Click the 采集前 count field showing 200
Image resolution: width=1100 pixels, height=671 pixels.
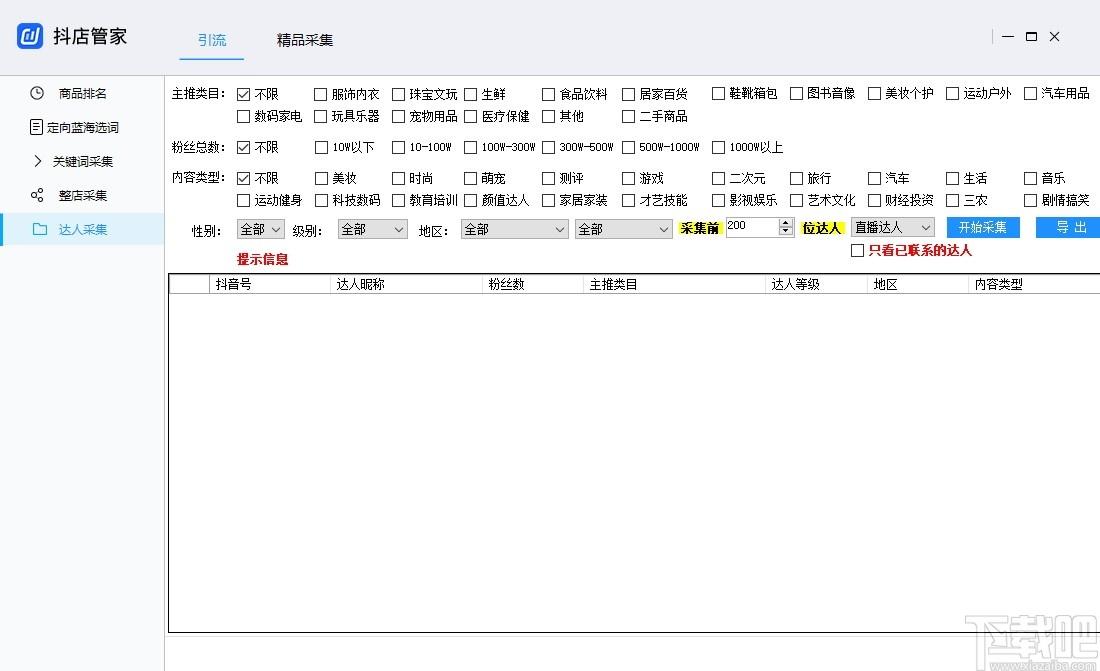(x=752, y=227)
